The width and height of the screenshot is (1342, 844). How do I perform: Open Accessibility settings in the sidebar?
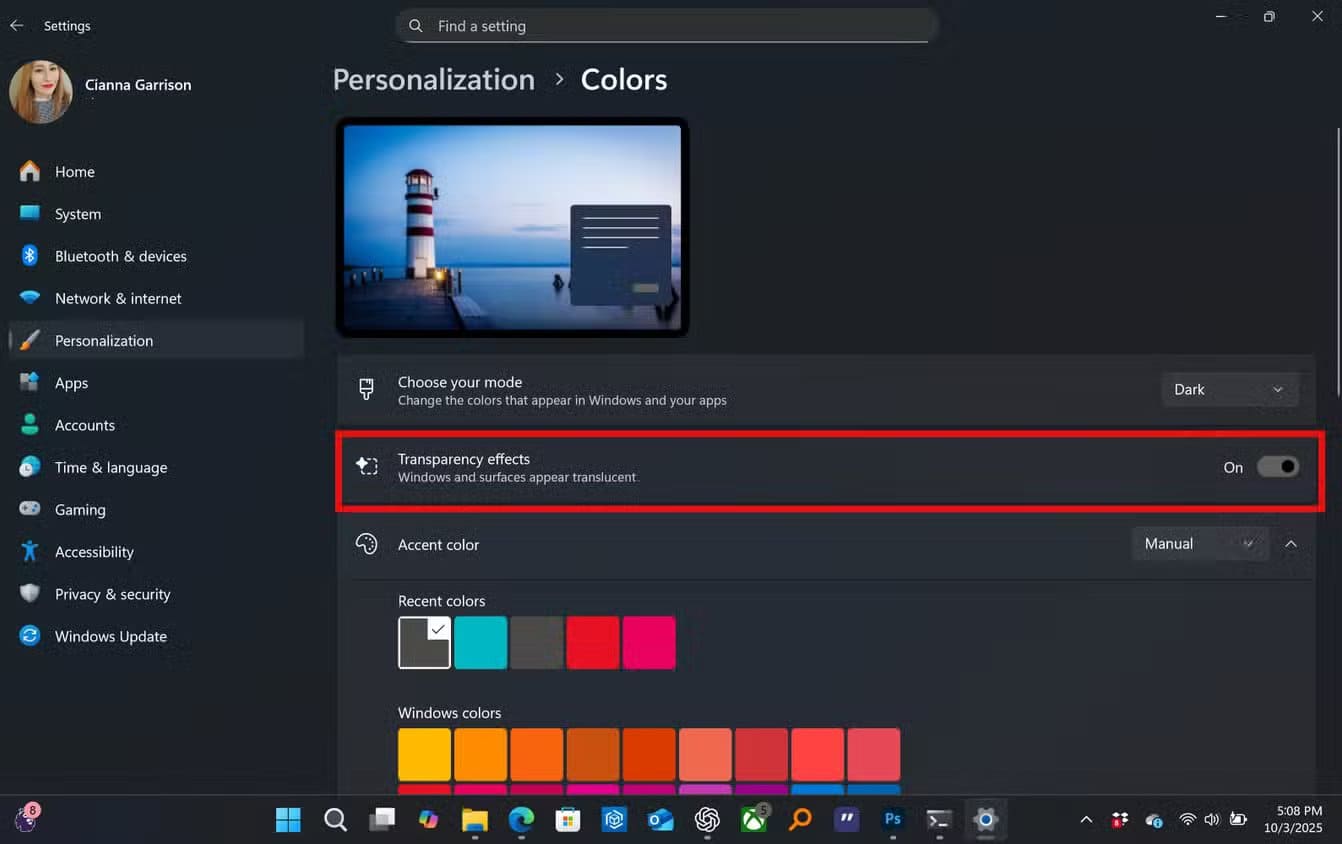tap(156, 551)
